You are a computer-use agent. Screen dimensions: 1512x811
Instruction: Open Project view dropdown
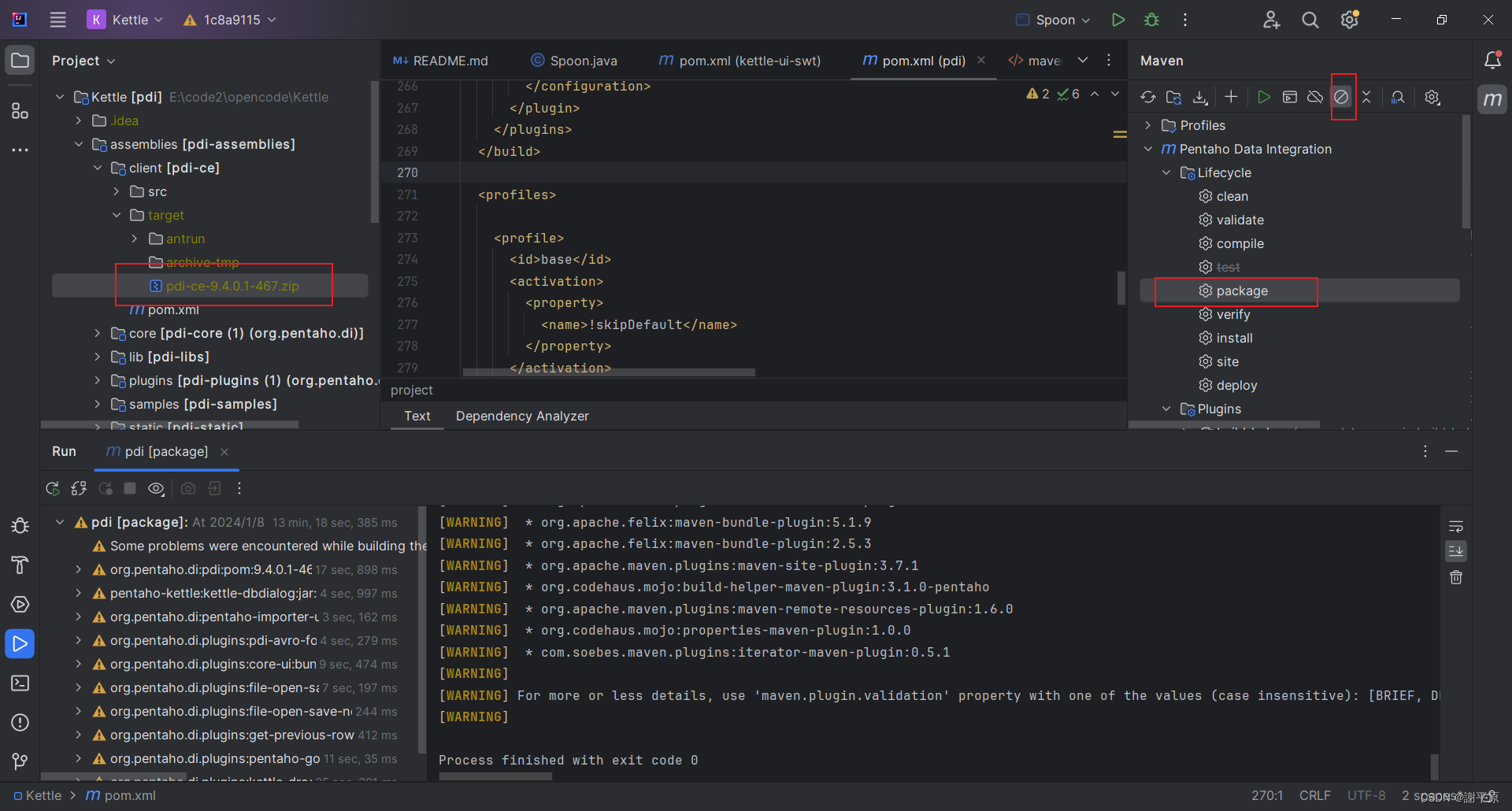(x=83, y=61)
